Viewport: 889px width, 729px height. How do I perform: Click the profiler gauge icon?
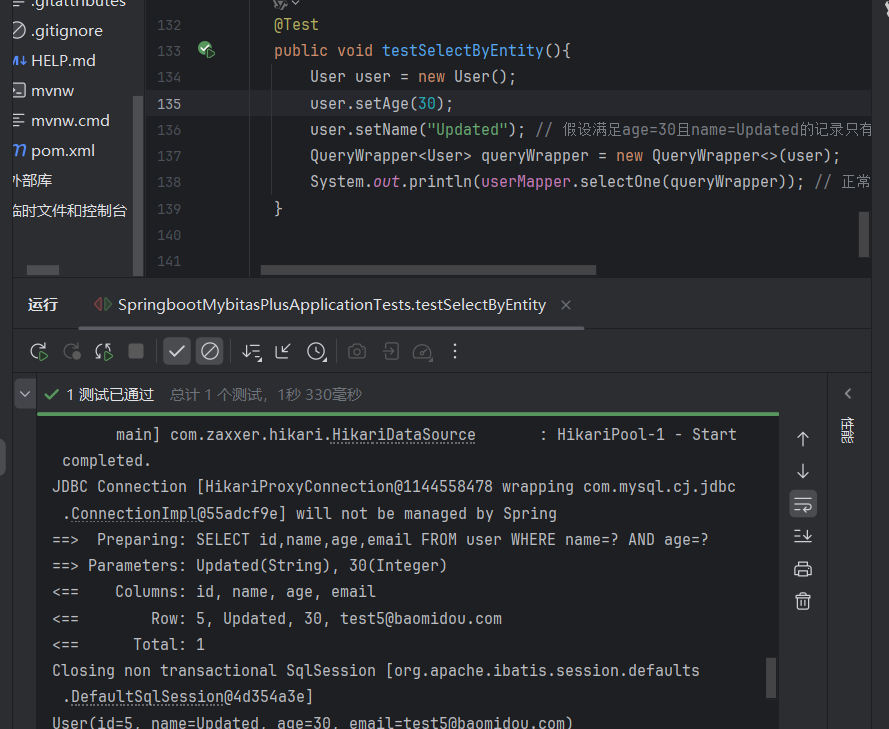pos(422,352)
